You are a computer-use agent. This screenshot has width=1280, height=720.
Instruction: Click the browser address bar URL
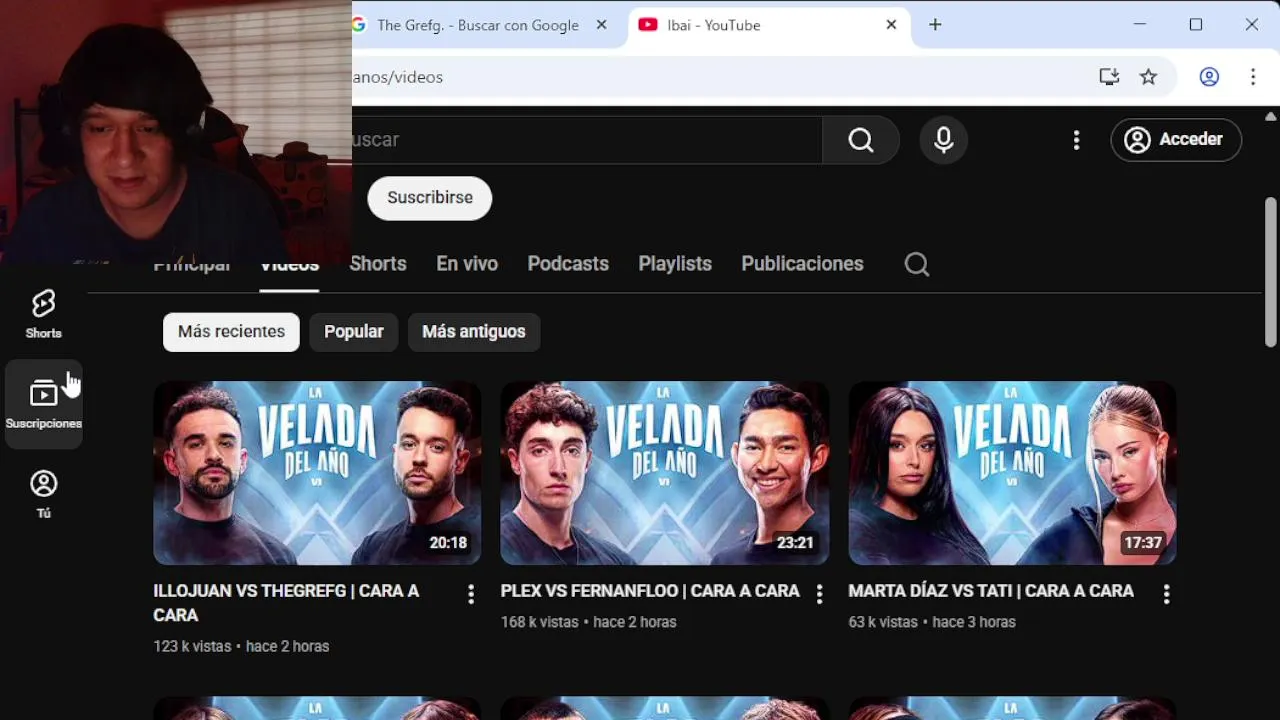[397, 77]
